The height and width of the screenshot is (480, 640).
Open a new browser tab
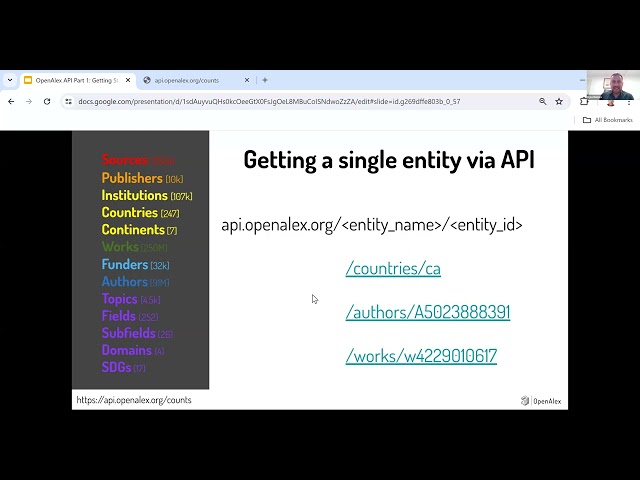tap(265, 80)
